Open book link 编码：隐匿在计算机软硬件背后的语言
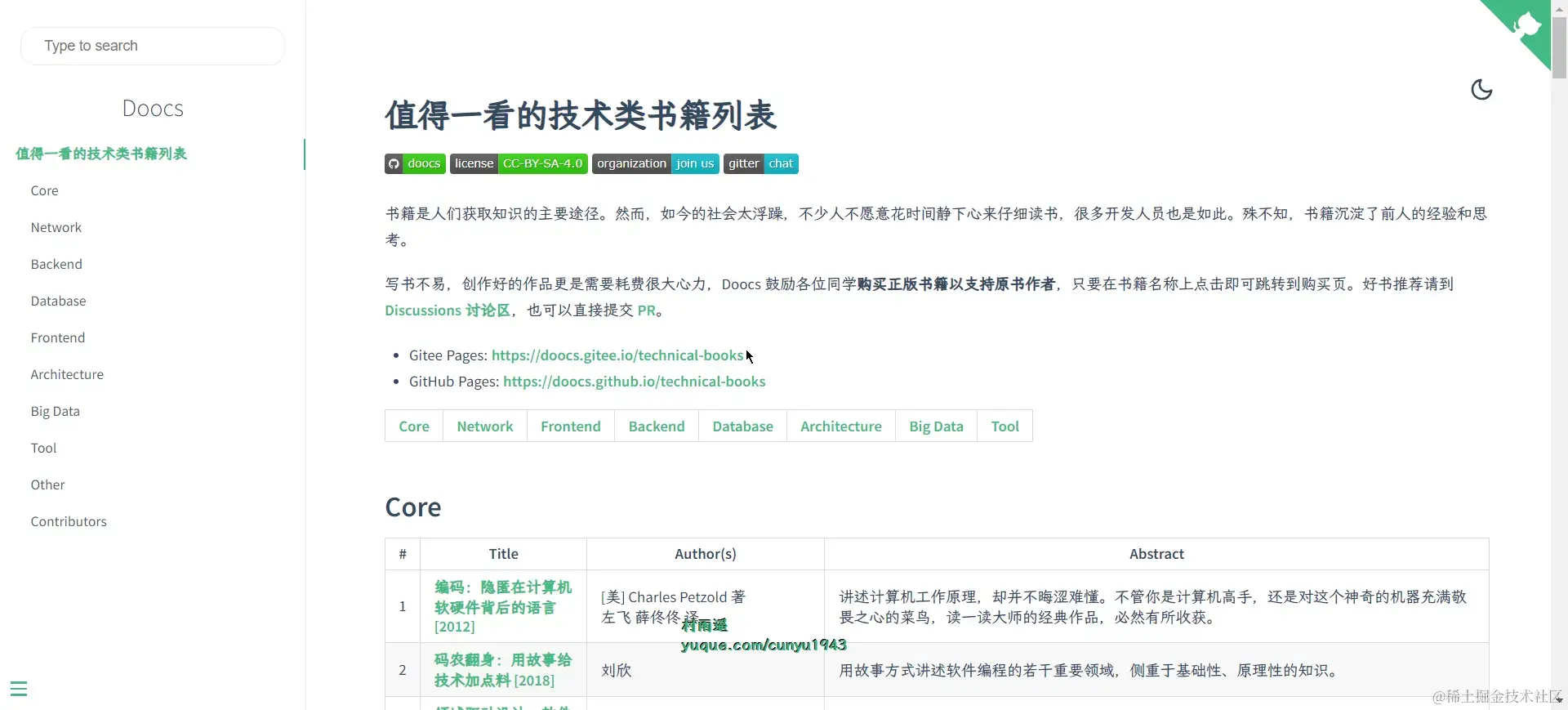The height and width of the screenshot is (710, 1568). tap(503, 607)
